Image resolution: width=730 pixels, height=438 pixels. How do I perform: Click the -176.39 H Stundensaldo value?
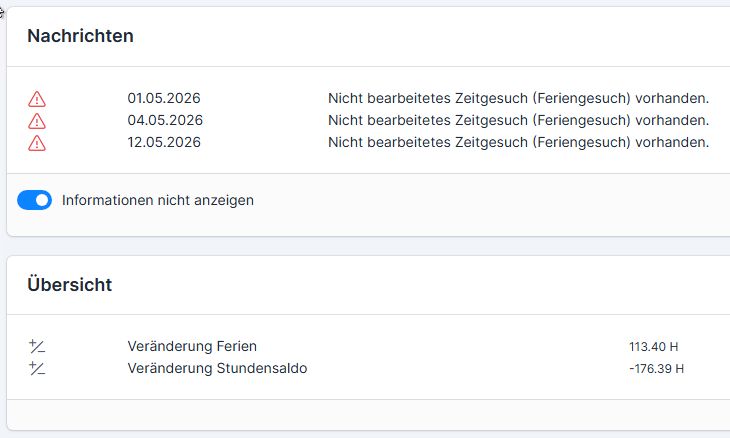tap(656, 369)
